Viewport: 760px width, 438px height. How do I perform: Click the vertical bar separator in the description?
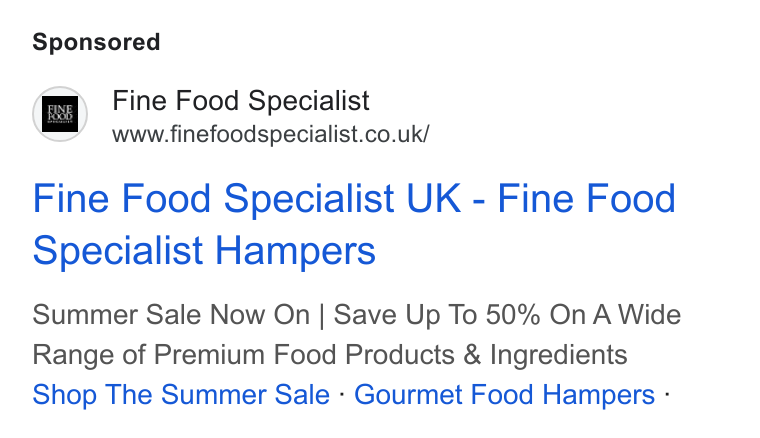(x=321, y=316)
